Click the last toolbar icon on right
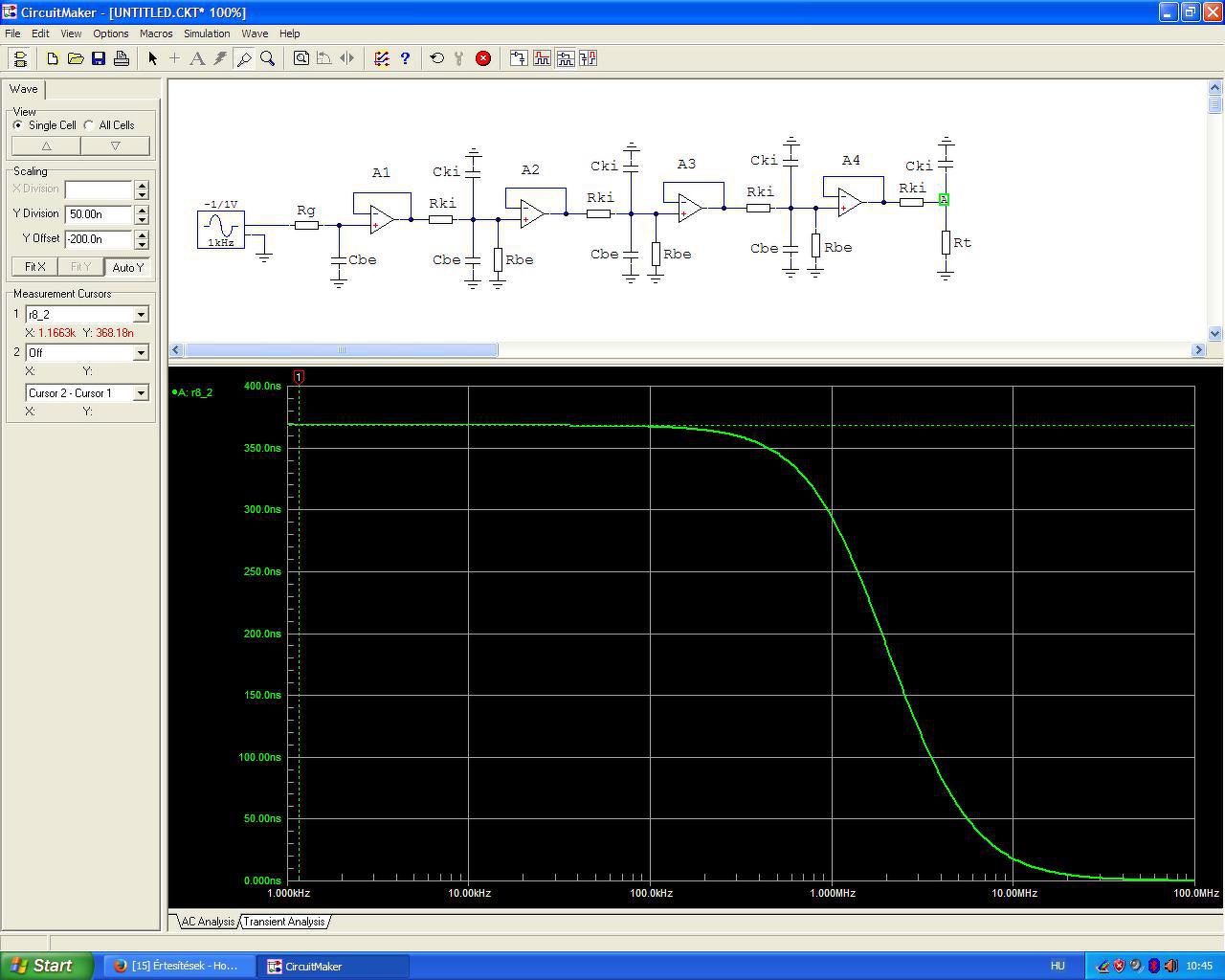1225x980 pixels. click(588, 58)
